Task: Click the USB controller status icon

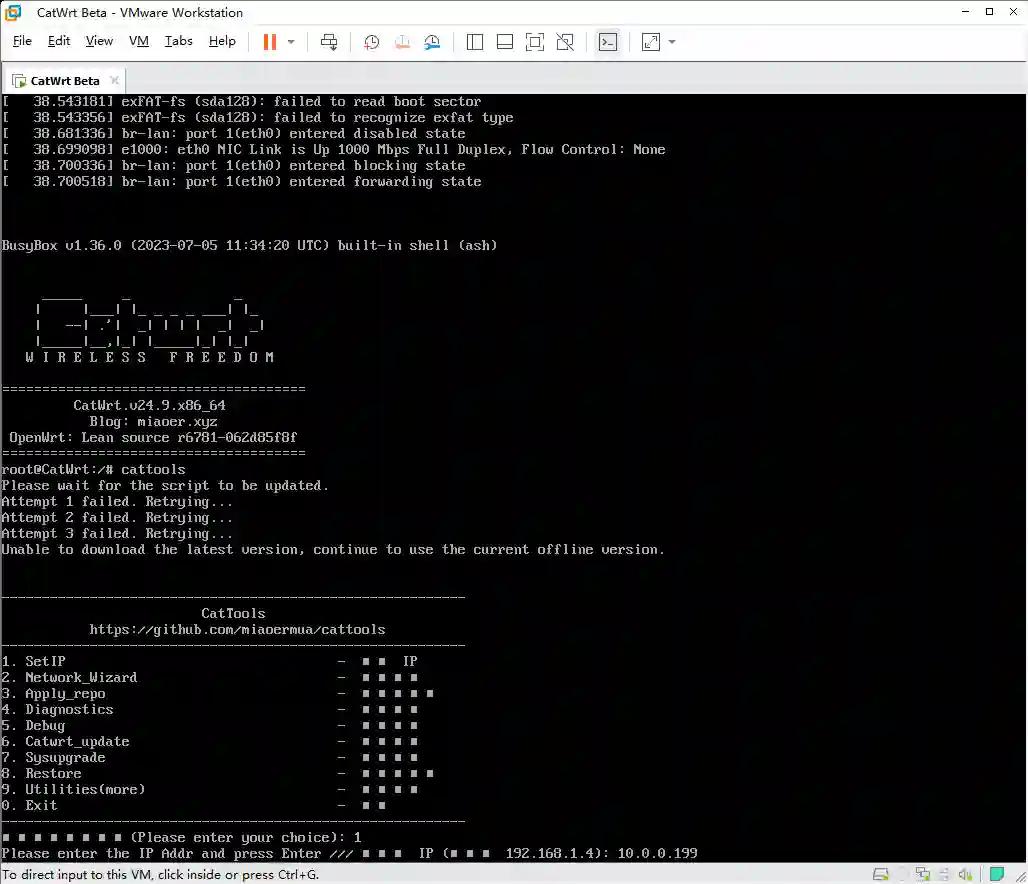Action: [944, 874]
